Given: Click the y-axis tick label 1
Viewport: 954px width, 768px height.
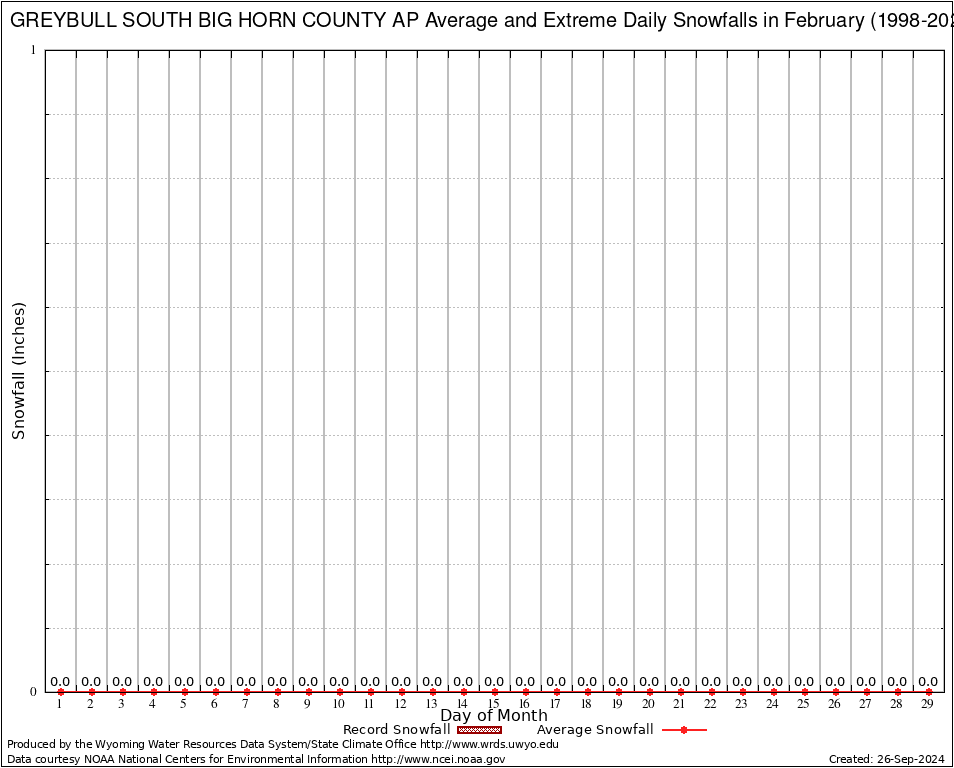Looking at the screenshot, I should pos(33,50).
